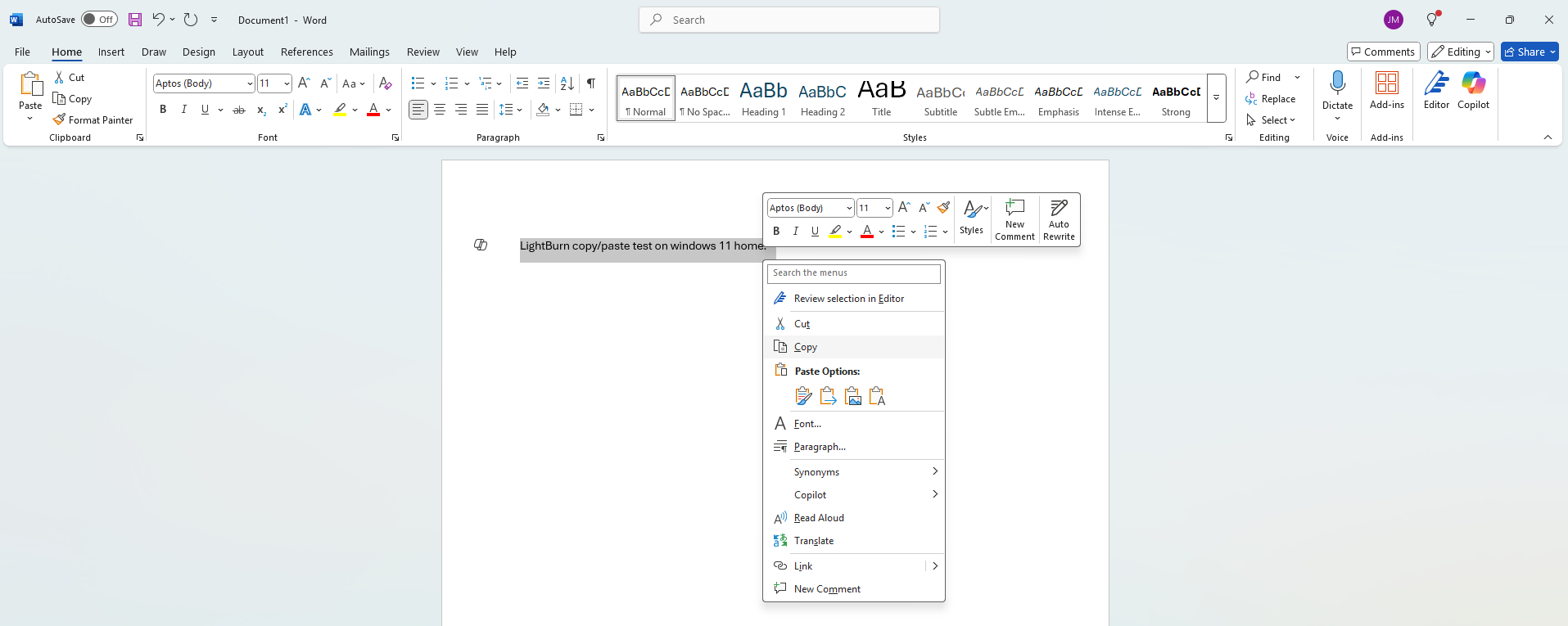The width and height of the screenshot is (1568, 626).
Task: Click New Comment in mini toolbar
Action: (x=1014, y=220)
